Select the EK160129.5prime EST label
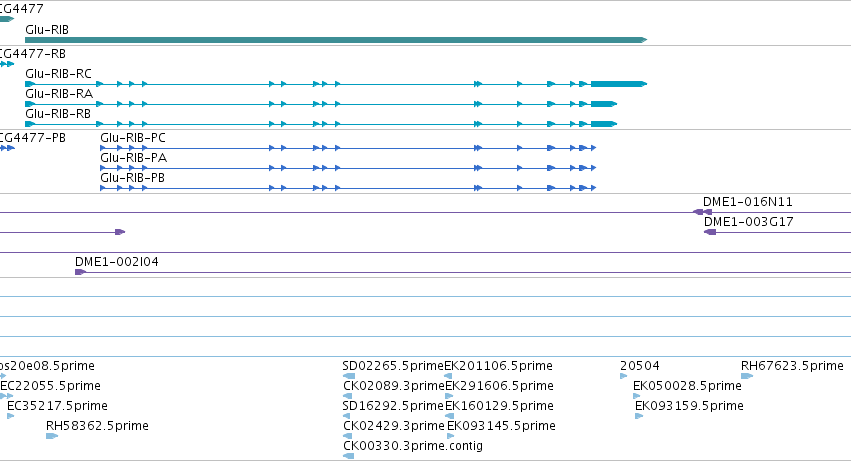The image size is (851, 461). point(499,406)
